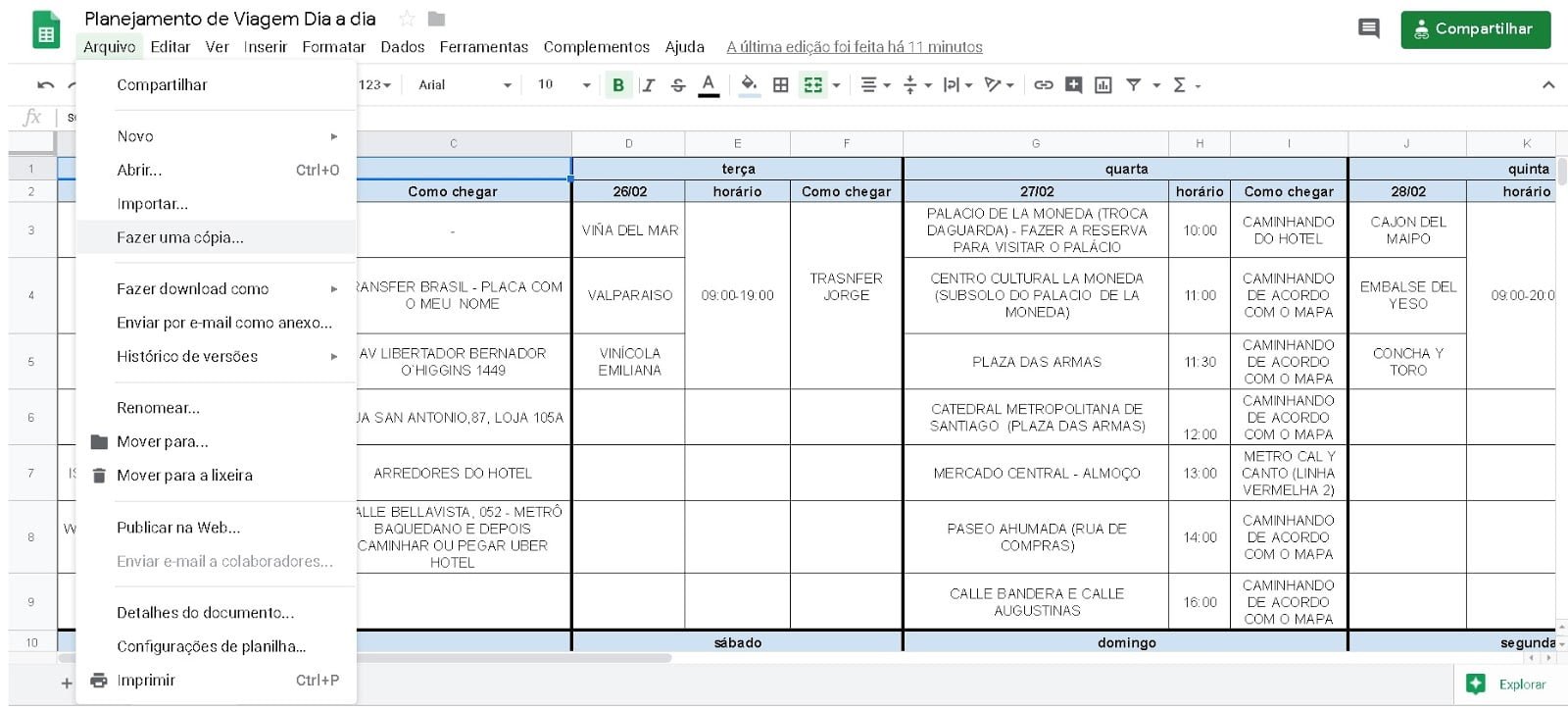Click the undo arrow in the toolbar
Viewport: 1568px width, 710px height.
46,85
